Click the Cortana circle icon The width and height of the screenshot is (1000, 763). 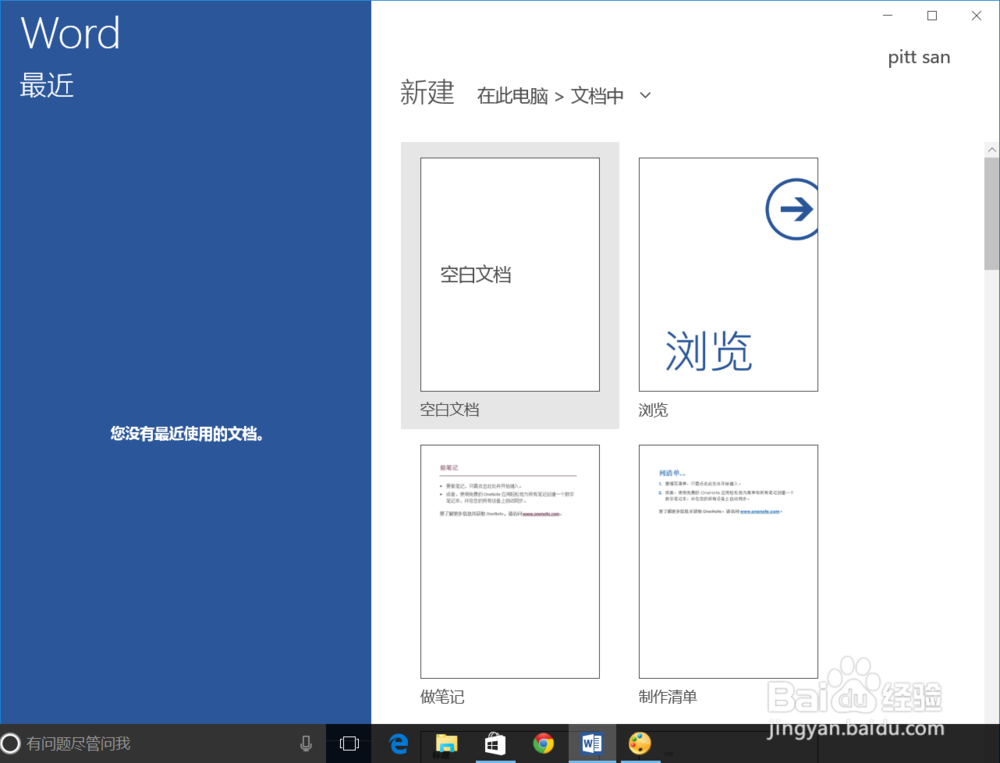pos(11,743)
